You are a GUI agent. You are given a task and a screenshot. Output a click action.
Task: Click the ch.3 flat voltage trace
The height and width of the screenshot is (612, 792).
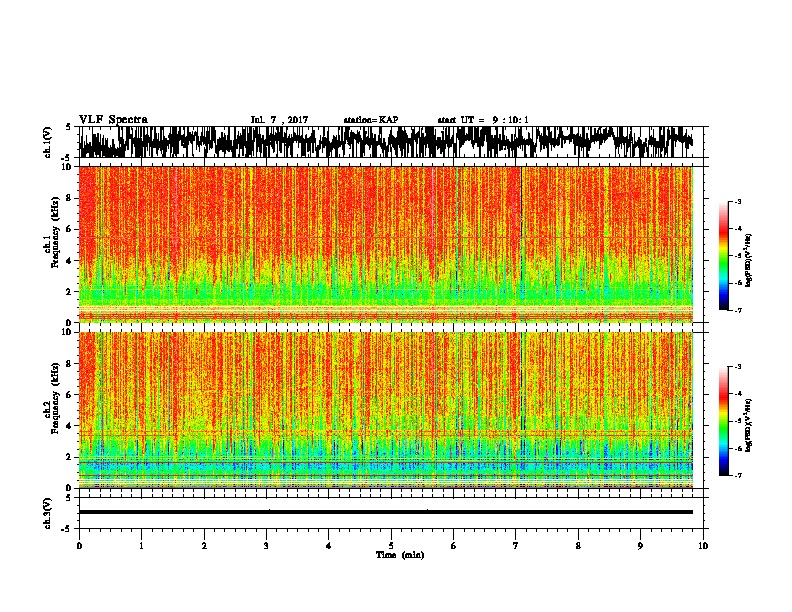386,512
